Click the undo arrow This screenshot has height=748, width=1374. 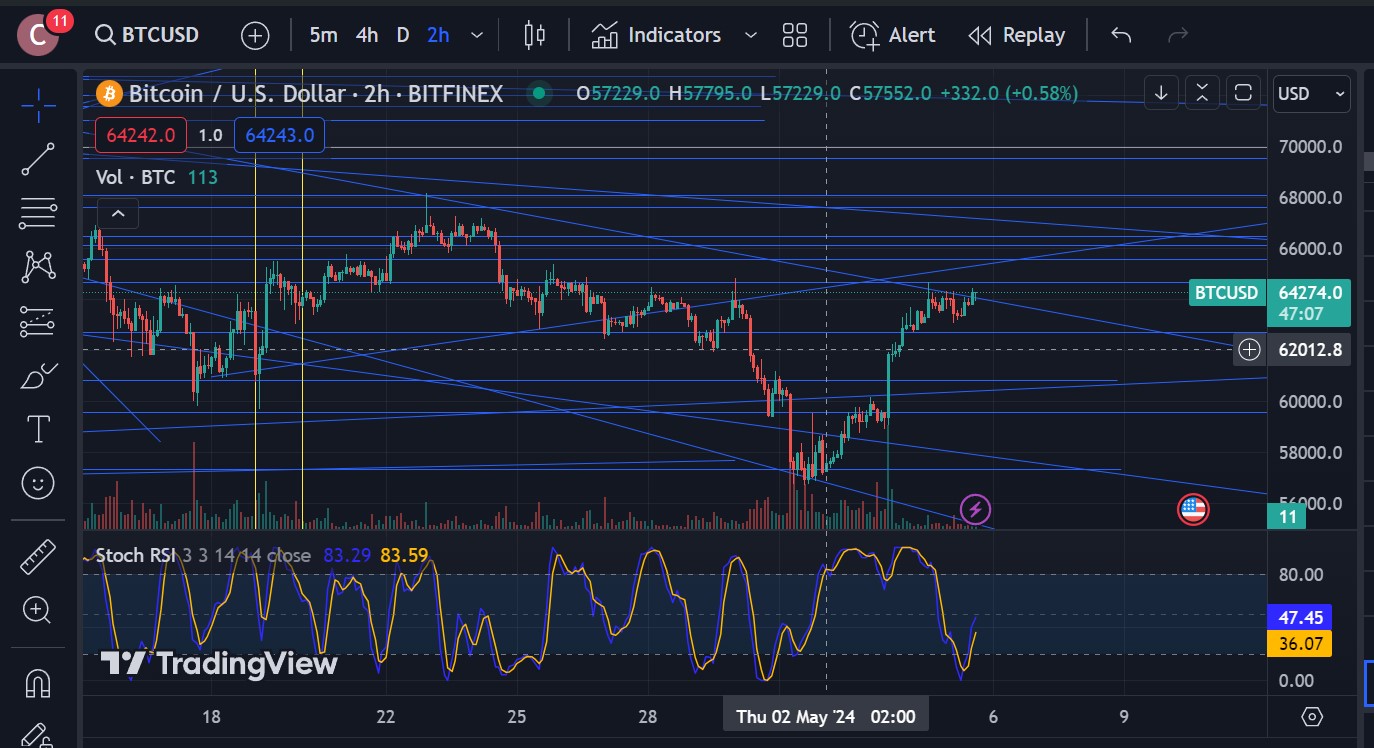(x=1121, y=35)
